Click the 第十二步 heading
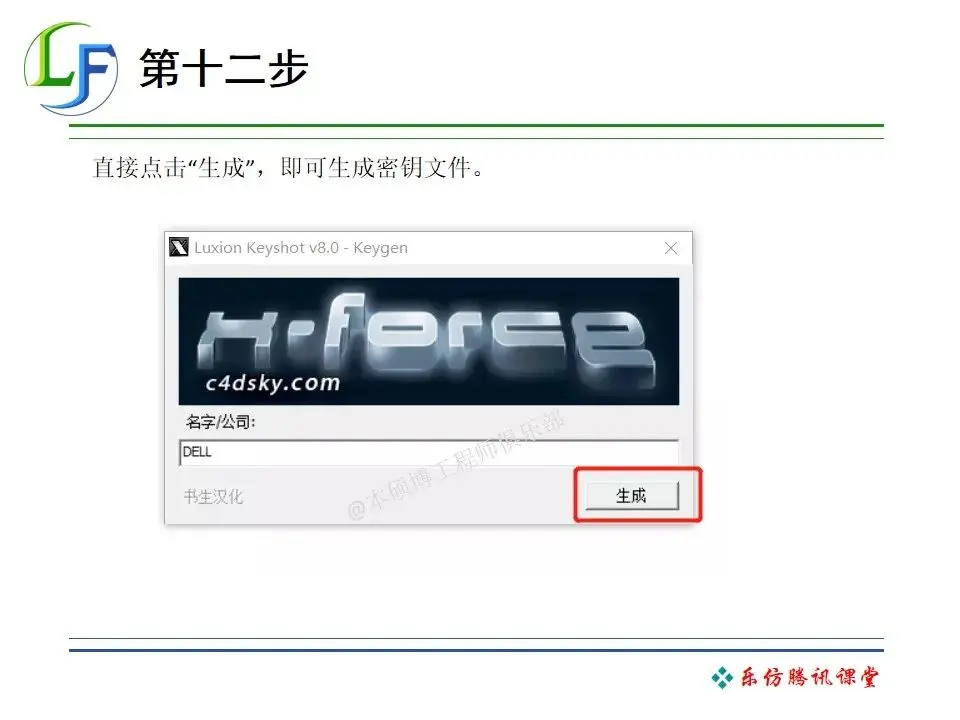 (x=223, y=68)
